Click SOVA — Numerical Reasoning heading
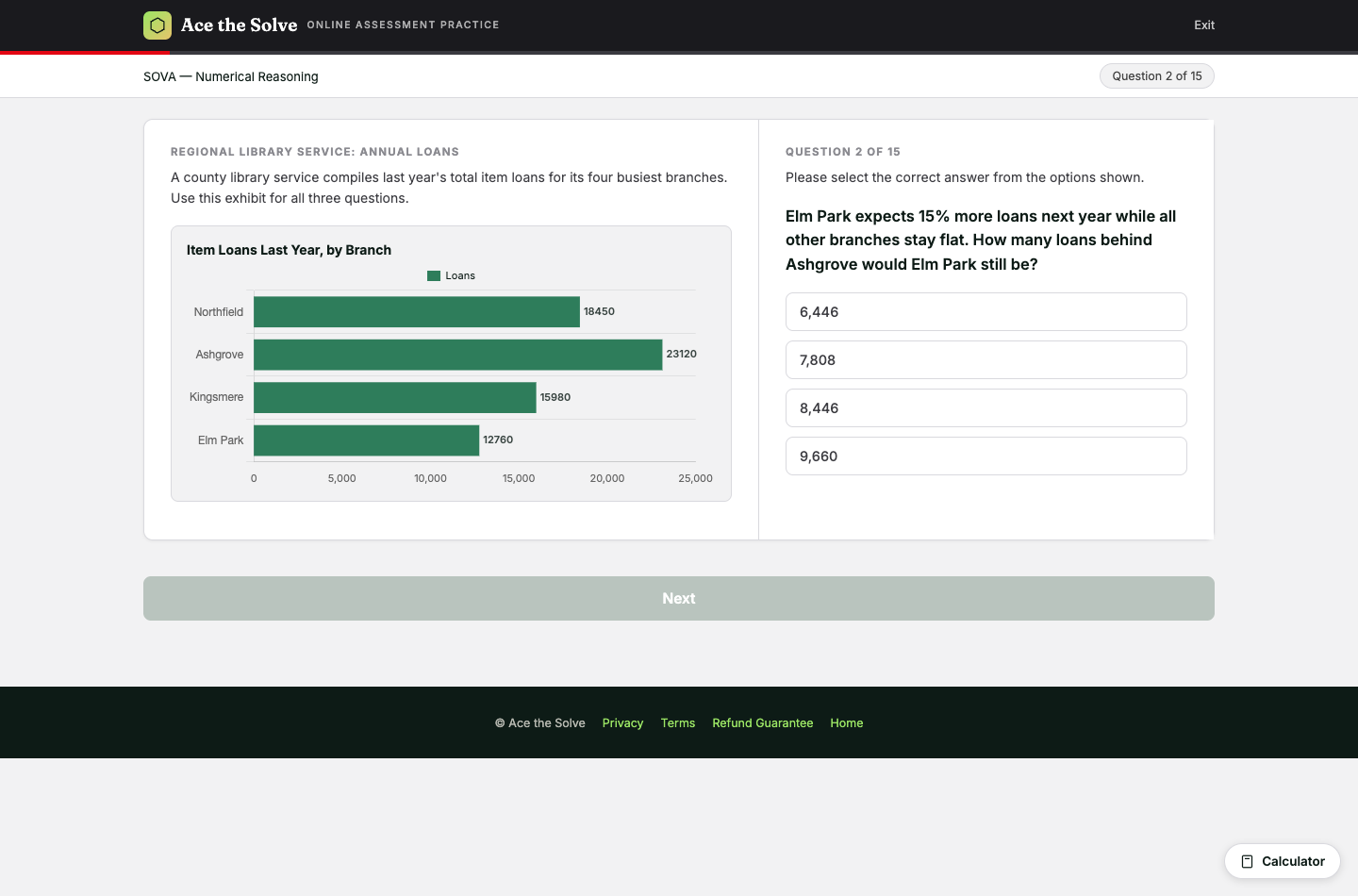This screenshot has width=1358, height=896. point(231,76)
